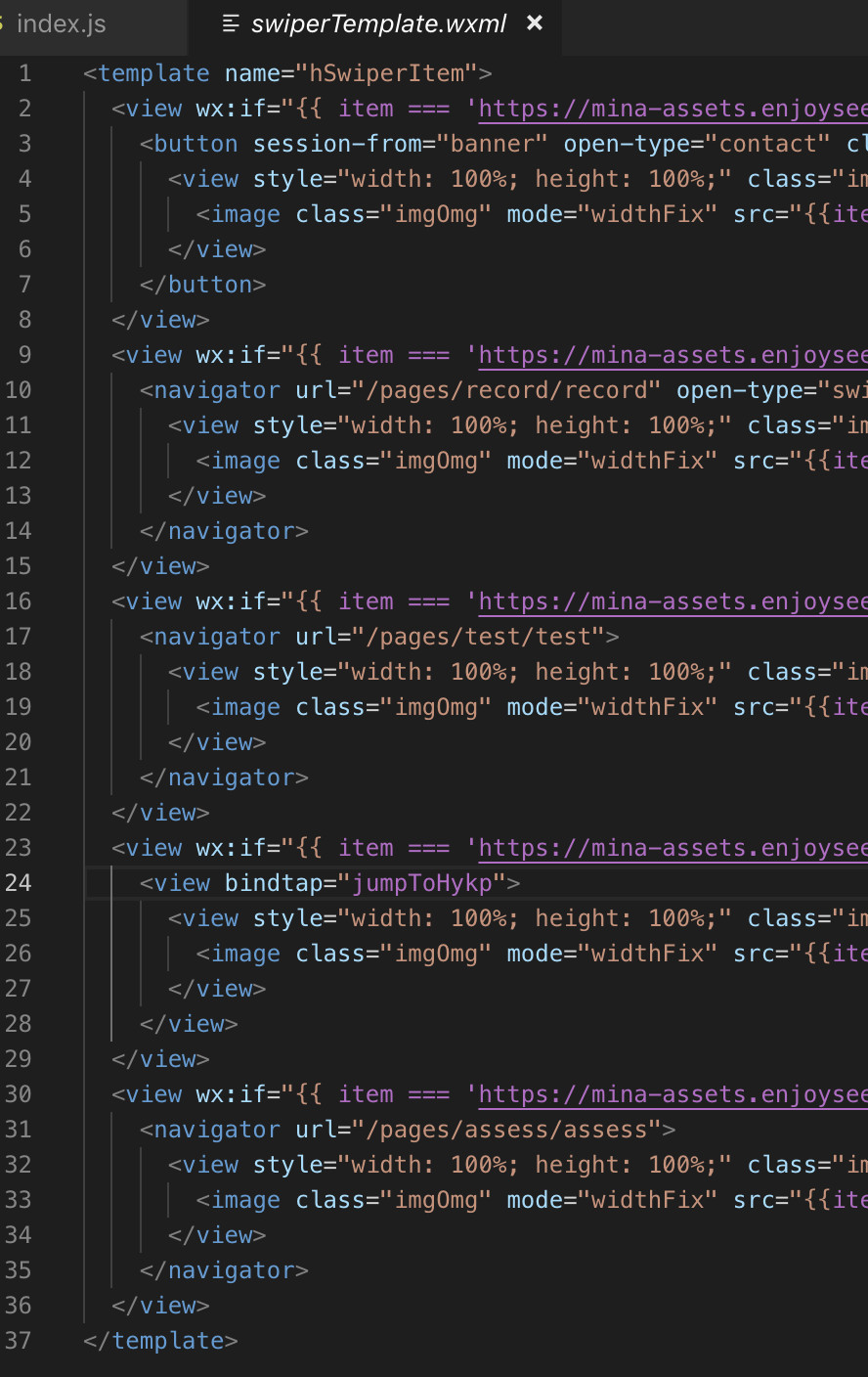Click the === operator on line 30
The image size is (868, 1377).
pyautogui.click(x=429, y=1094)
